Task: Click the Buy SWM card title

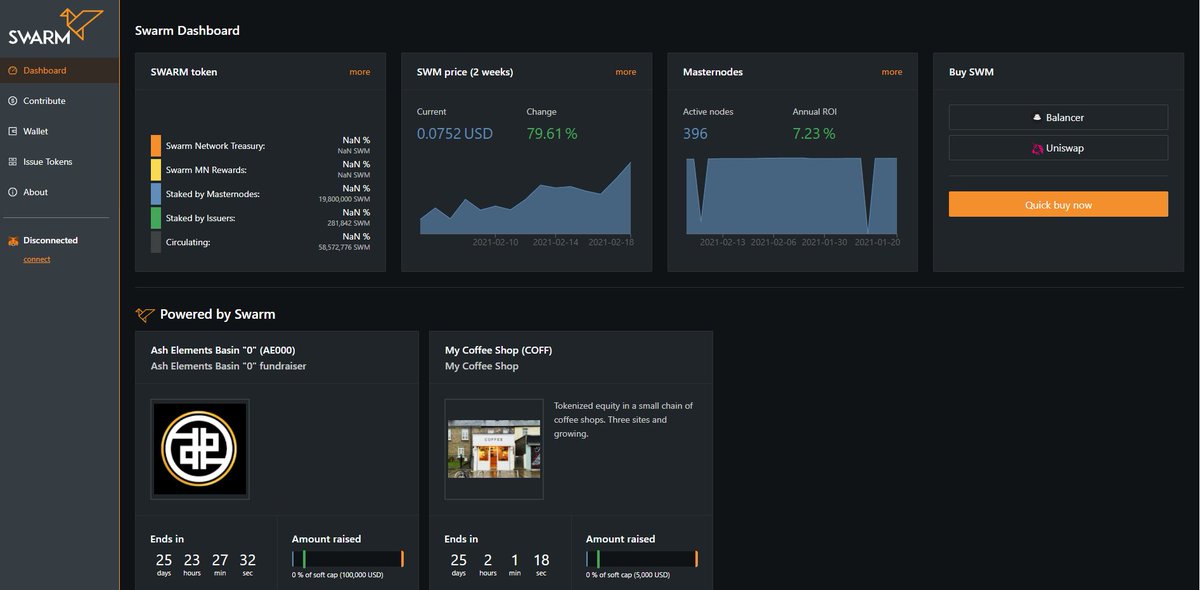Action: point(971,72)
